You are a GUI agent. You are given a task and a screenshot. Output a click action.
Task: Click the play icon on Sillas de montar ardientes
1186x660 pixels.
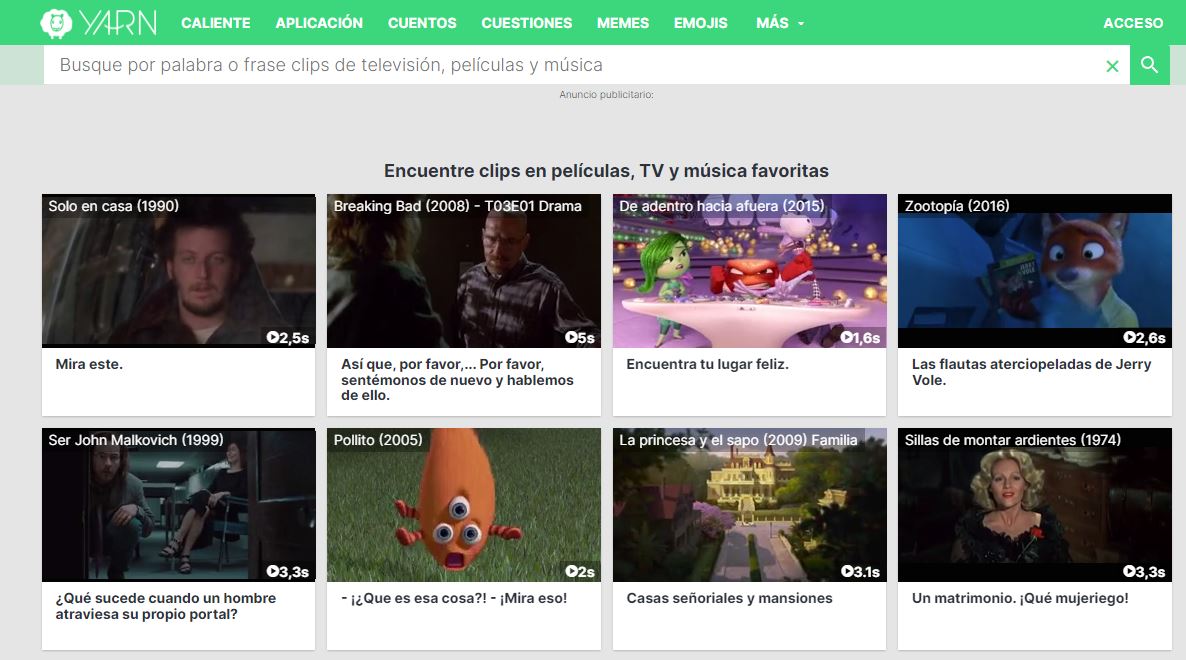click(1130, 572)
